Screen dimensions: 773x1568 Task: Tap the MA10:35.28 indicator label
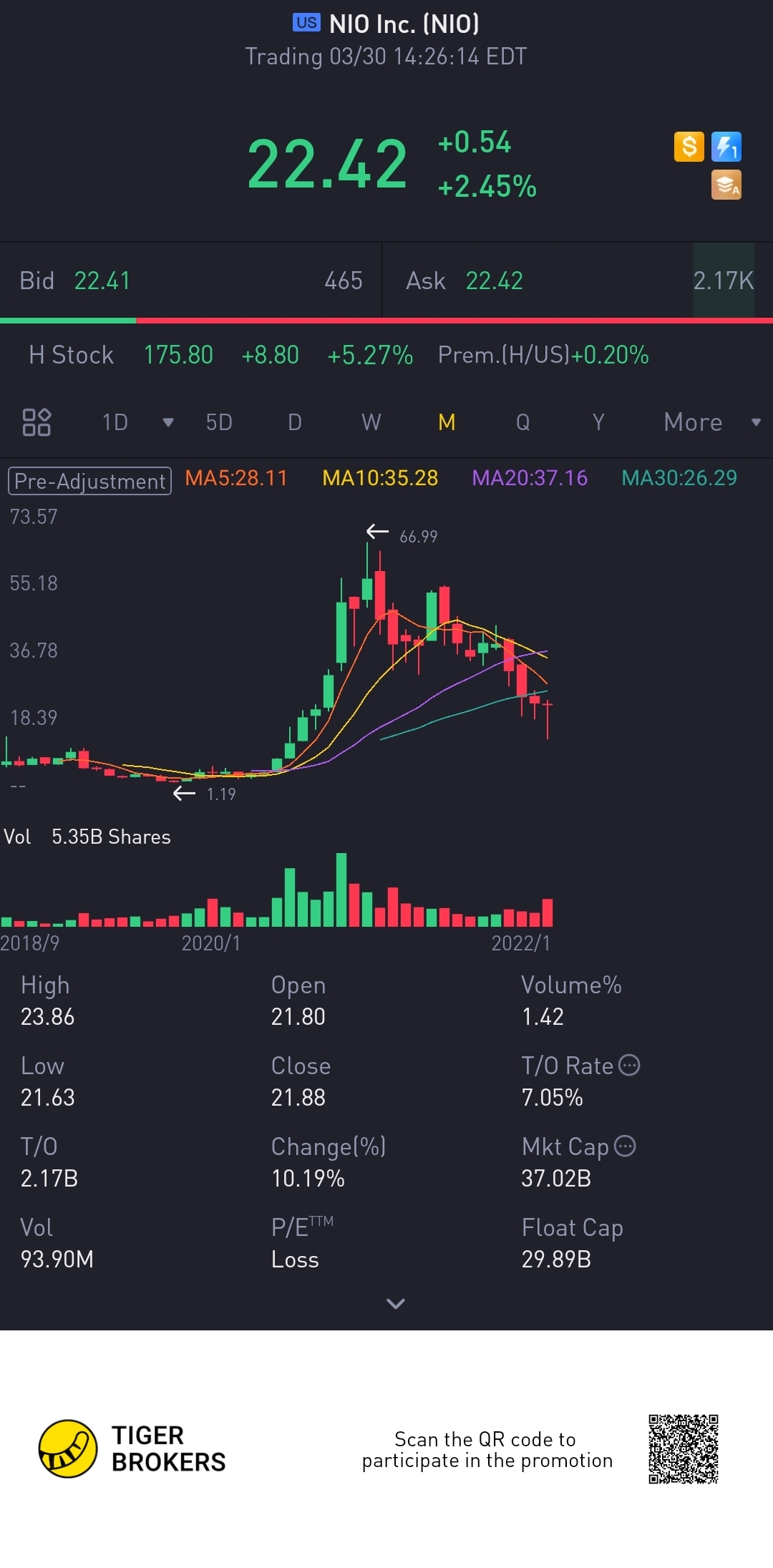click(x=380, y=478)
